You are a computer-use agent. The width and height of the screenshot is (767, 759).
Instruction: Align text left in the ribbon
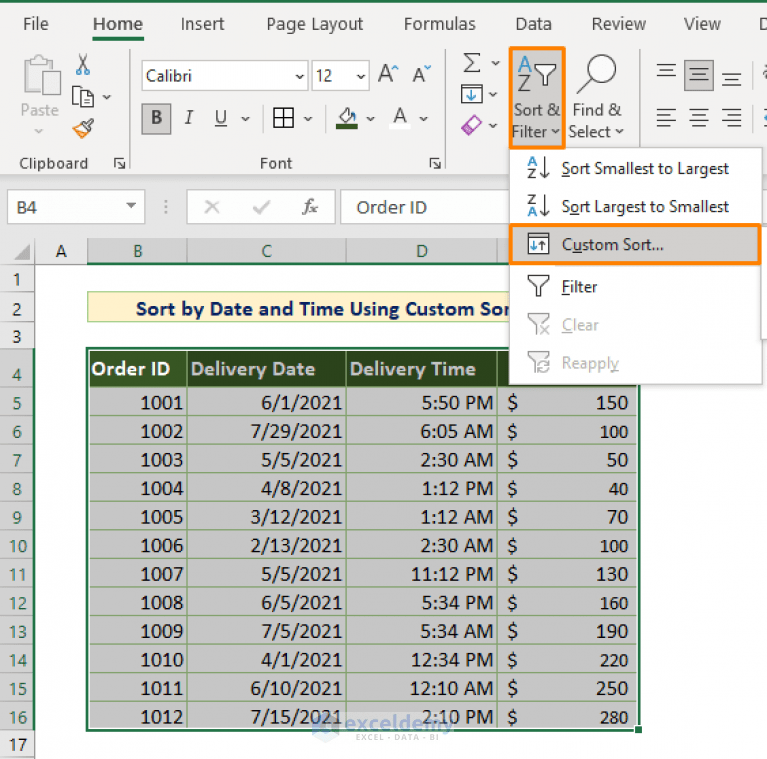(666, 117)
